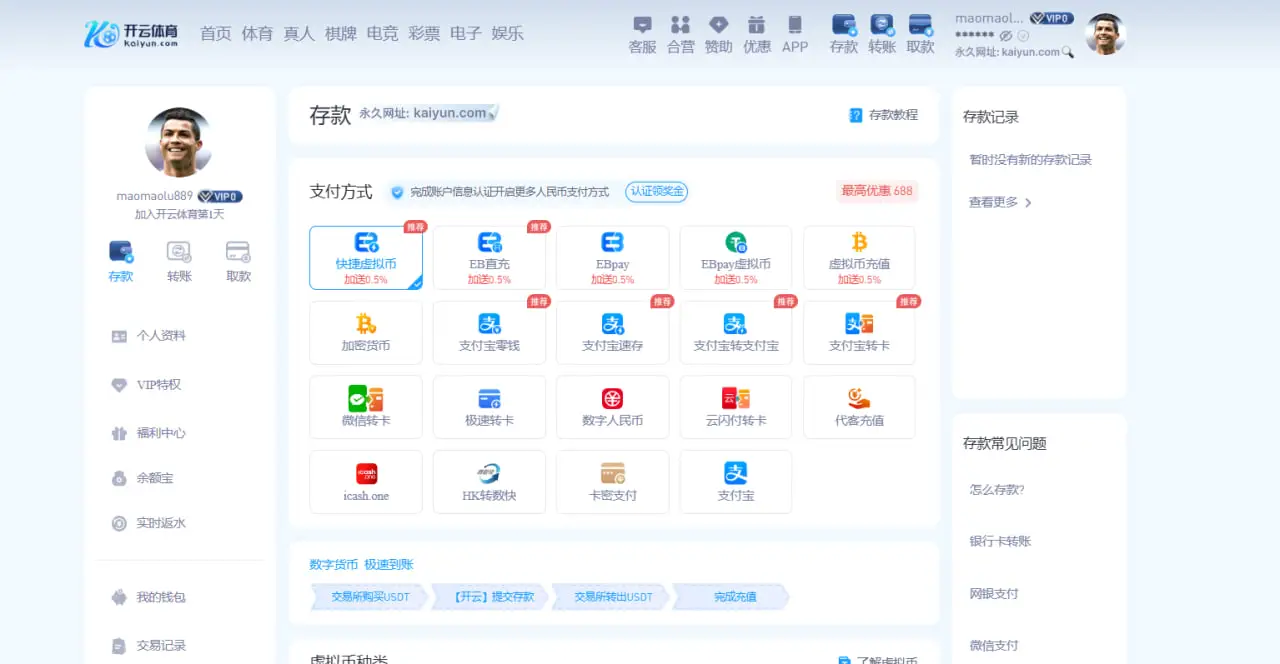Screen dimensions: 1280x664
Task: Expand 查看更多 deposit records
Action: (x=1000, y=202)
